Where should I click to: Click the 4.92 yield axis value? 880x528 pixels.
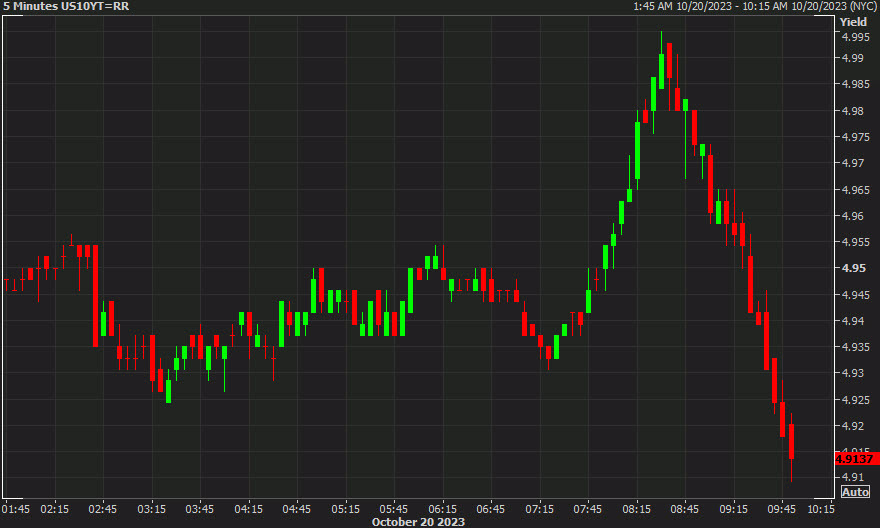coord(852,426)
